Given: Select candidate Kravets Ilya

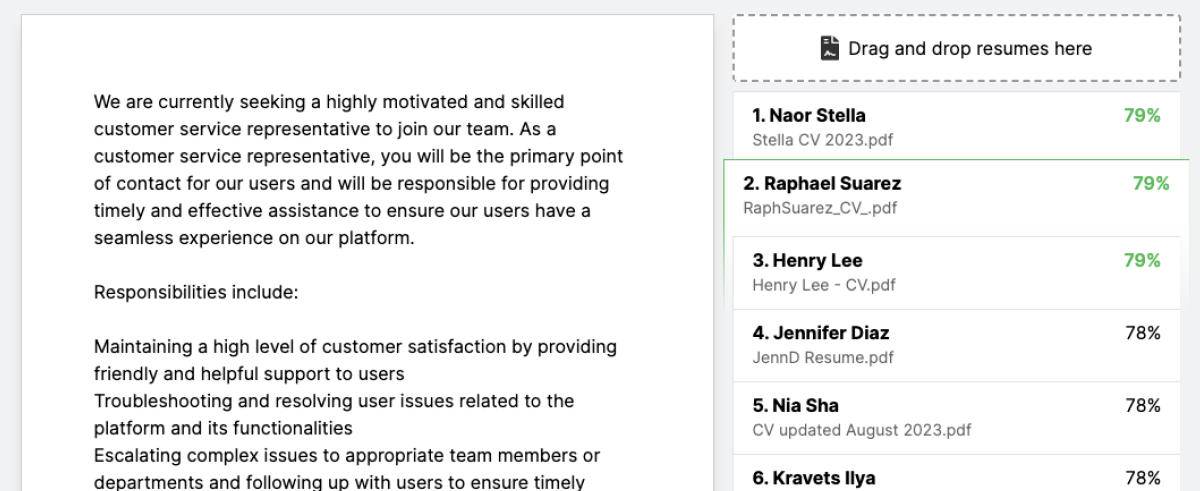Looking at the screenshot, I should pyautogui.click(x=813, y=478).
